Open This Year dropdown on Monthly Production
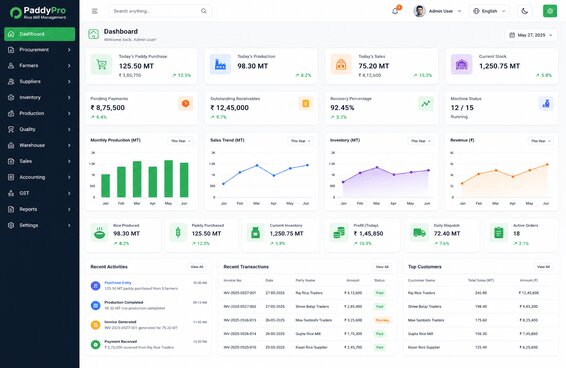The height and width of the screenshot is (368, 566). [x=181, y=141]
